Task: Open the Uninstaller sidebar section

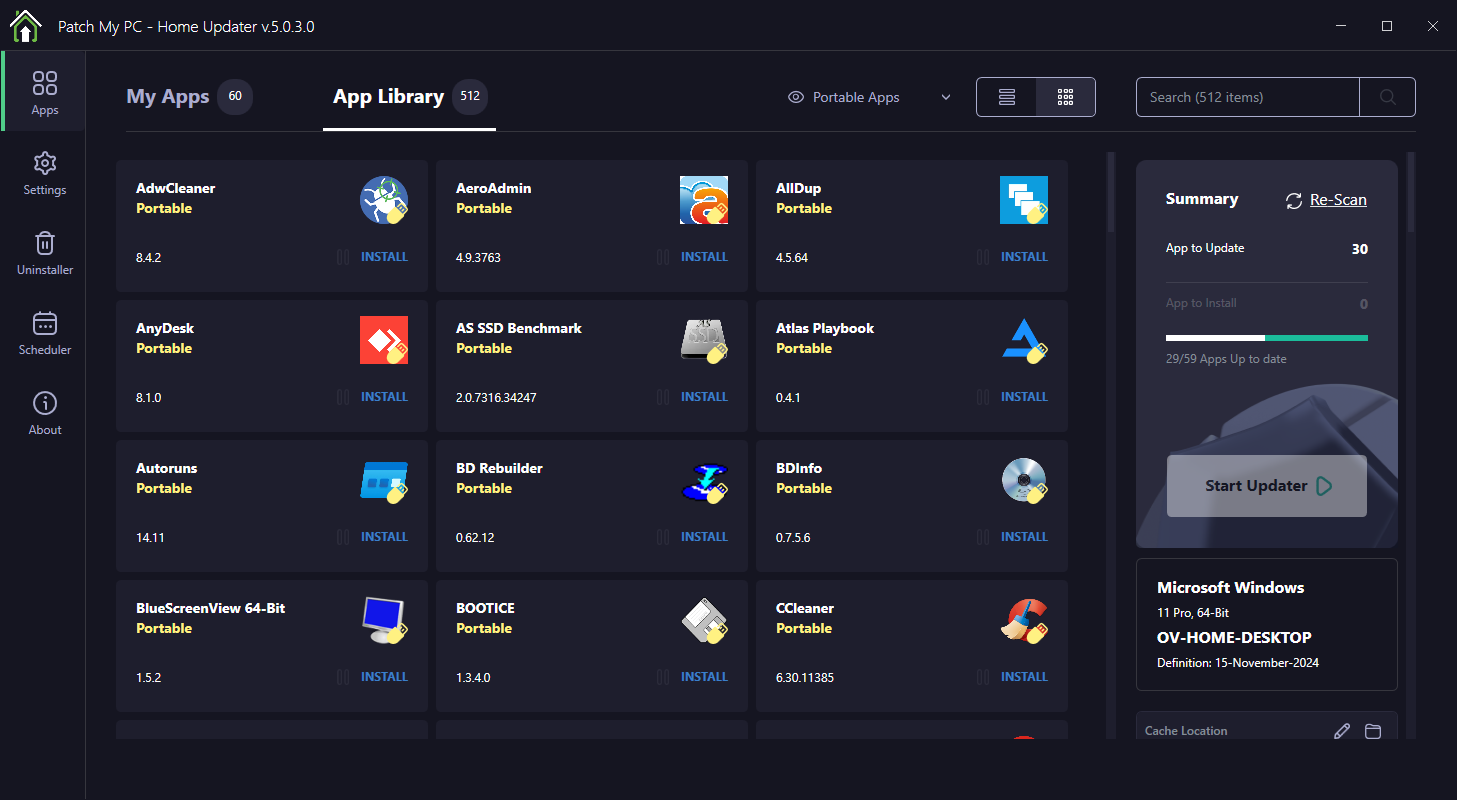Action: [x=45, y=253]
